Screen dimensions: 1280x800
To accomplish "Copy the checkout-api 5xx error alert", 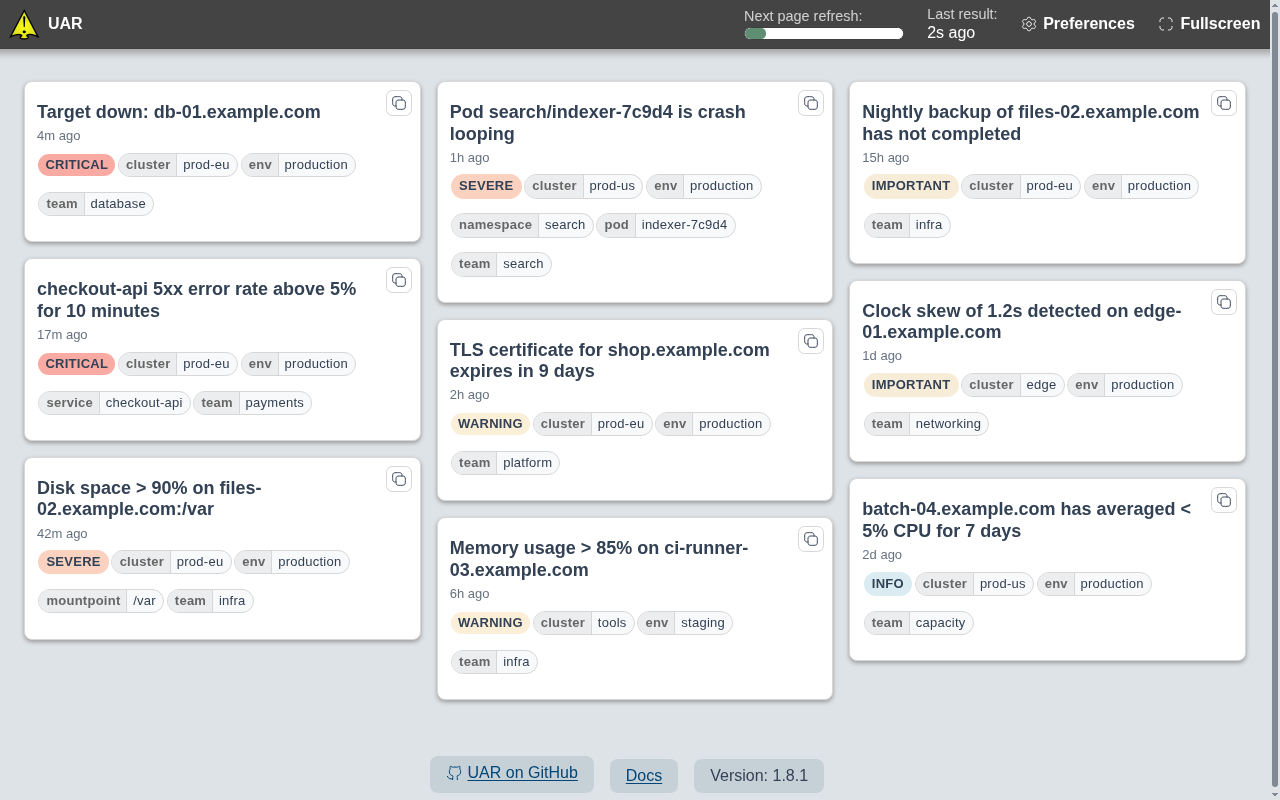I will pyautogui.click(x=399, y=280).
